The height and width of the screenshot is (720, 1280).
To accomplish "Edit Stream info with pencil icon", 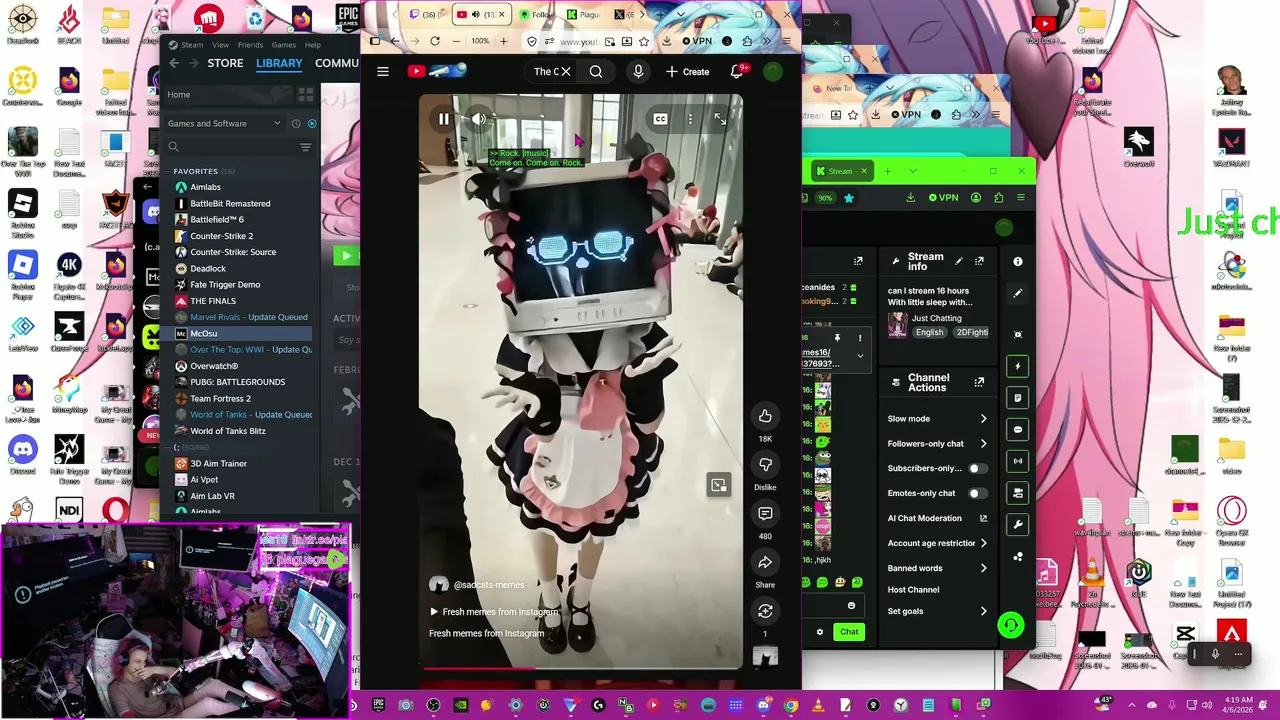I will (x=959, y=261).
